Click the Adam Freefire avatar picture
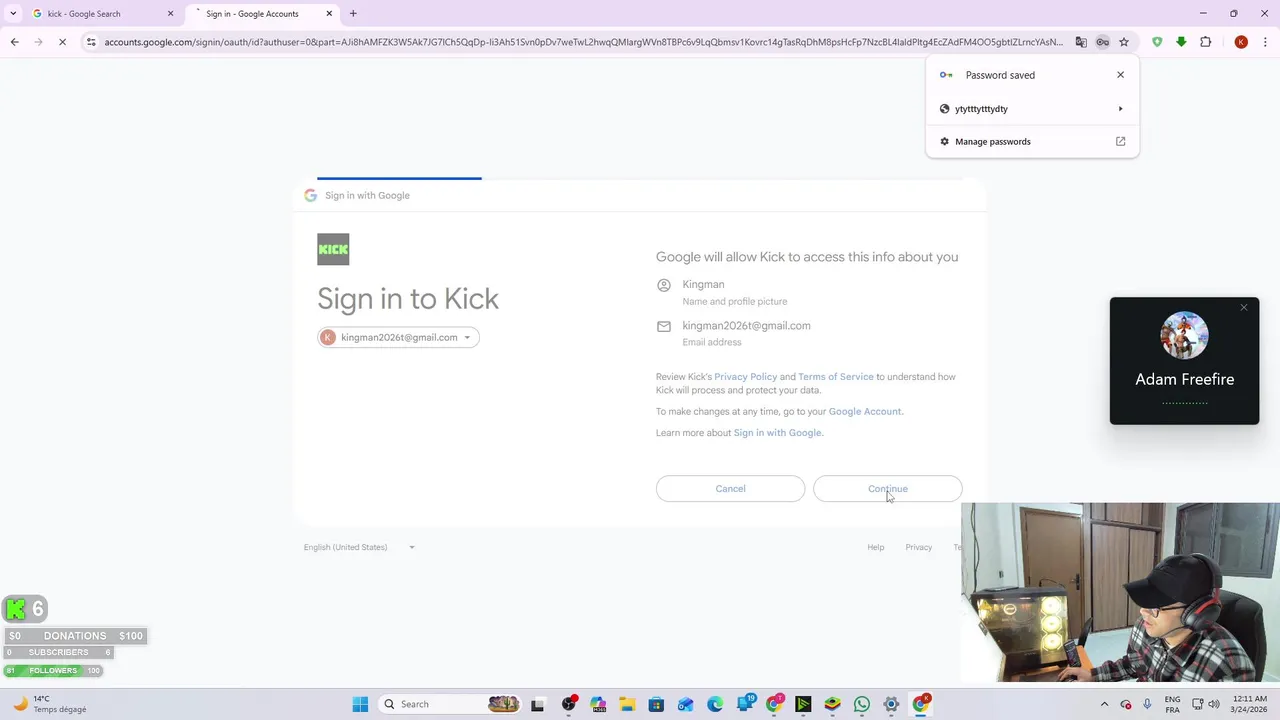This screenshot has width=1280, height=720. tap(1184, 335)
